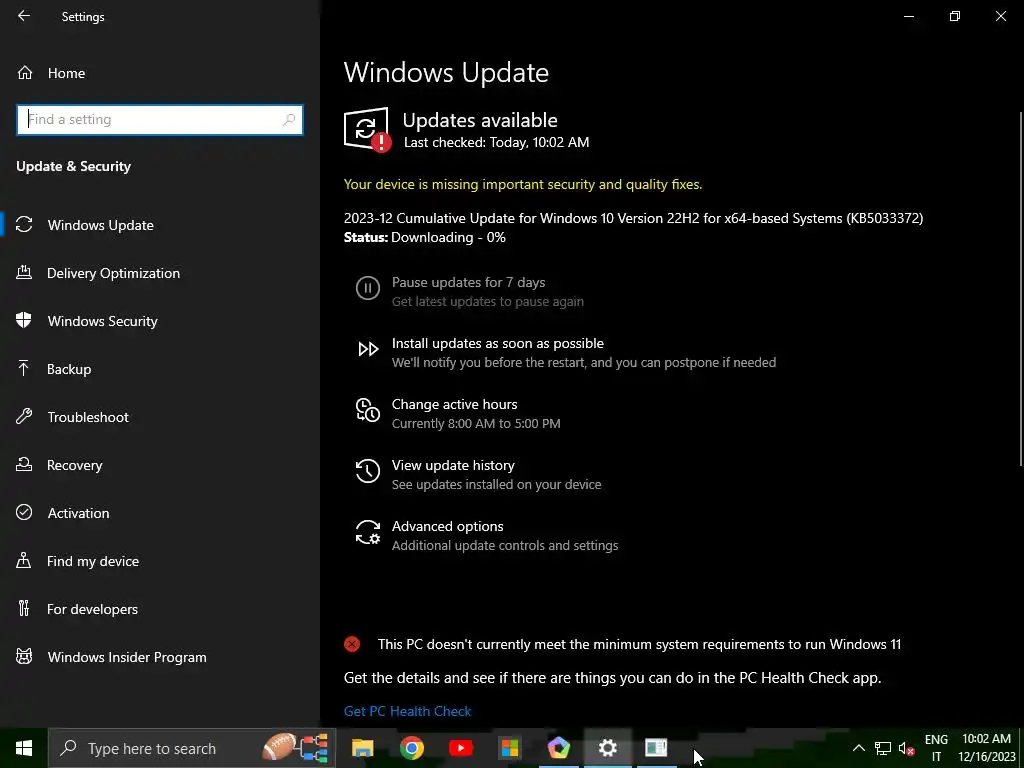This screenshot has height=768, width=1024.
Task: Open Home from the sidebar
Action: (x=66, y=73)
